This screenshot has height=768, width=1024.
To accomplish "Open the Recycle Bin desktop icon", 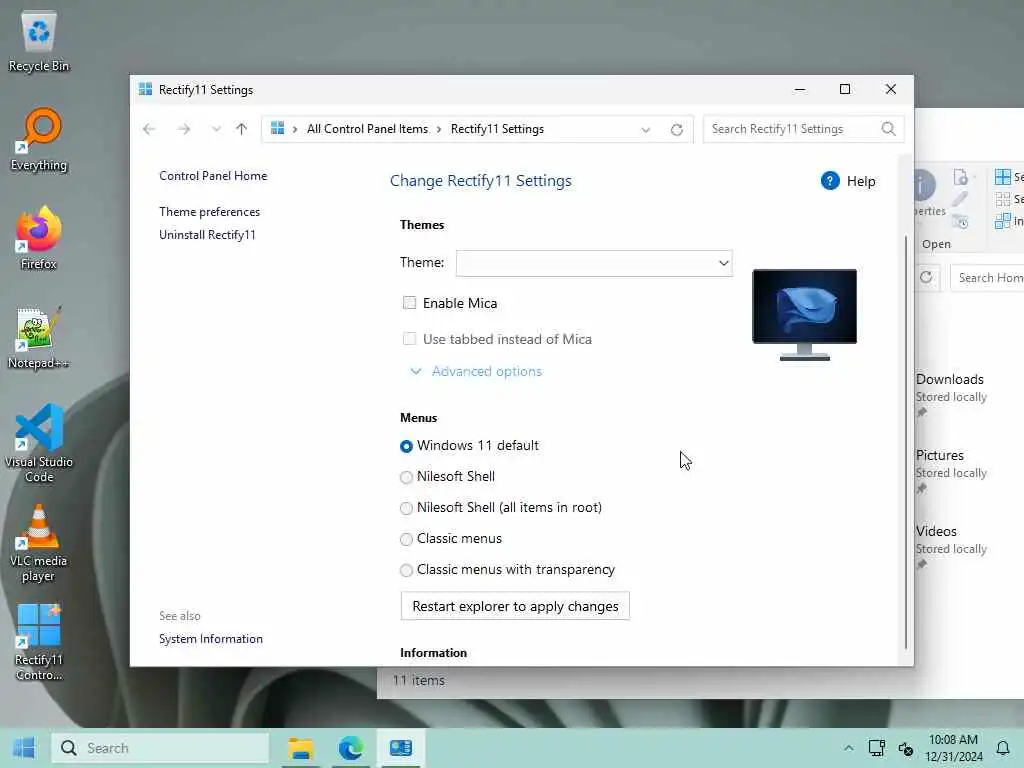I will click(39, 41).
